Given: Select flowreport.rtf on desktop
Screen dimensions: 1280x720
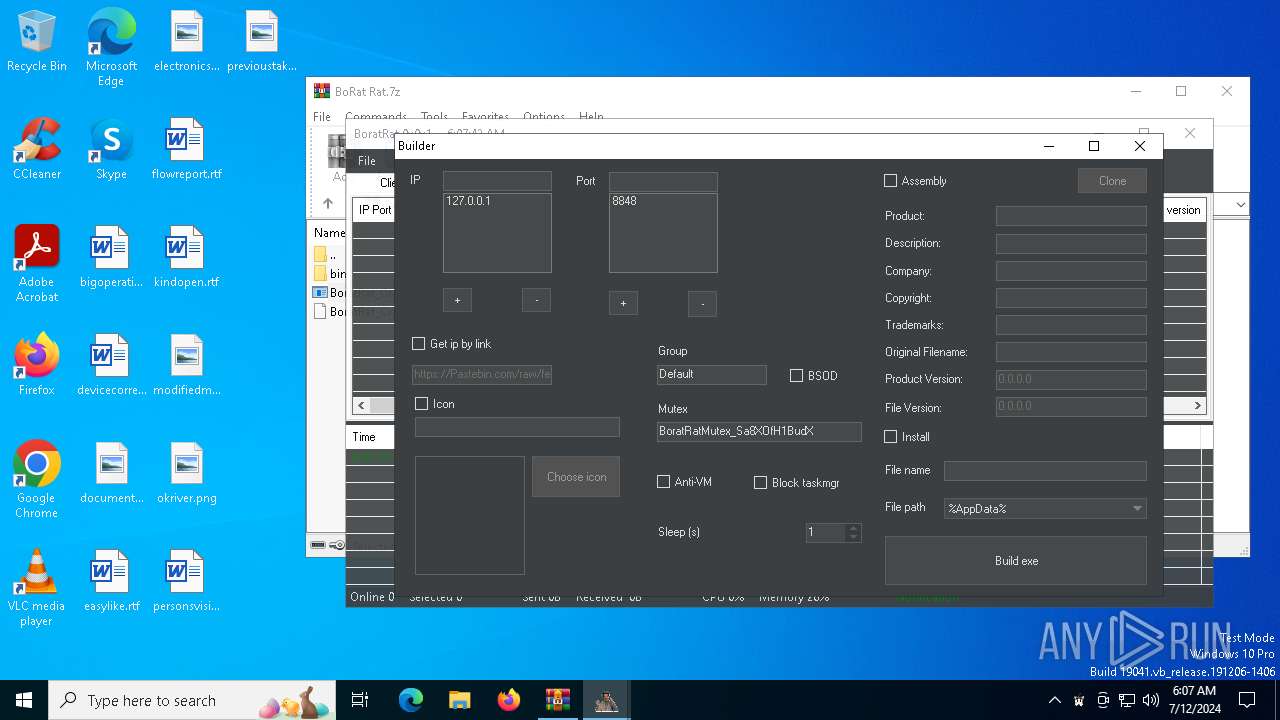Looking at the screenshot, I should pos(186,149).
